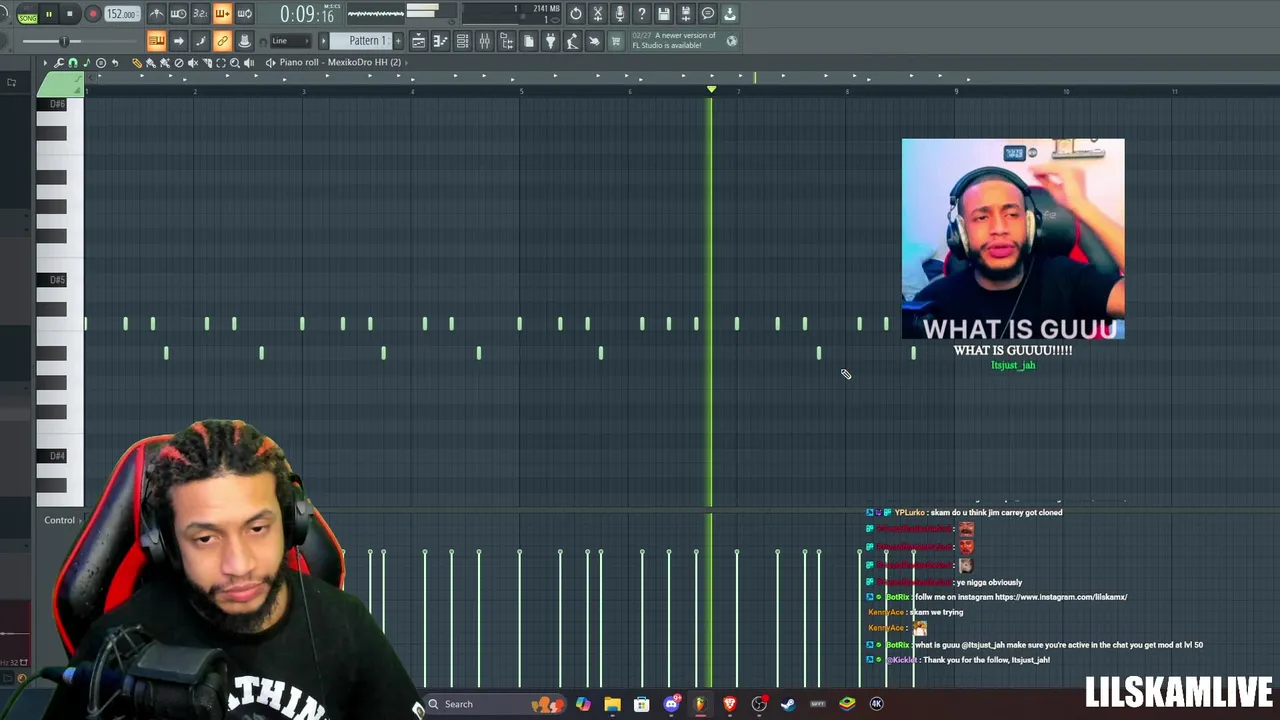
Task: Save project with the floppy disk icon
Action: coord(664,13)
